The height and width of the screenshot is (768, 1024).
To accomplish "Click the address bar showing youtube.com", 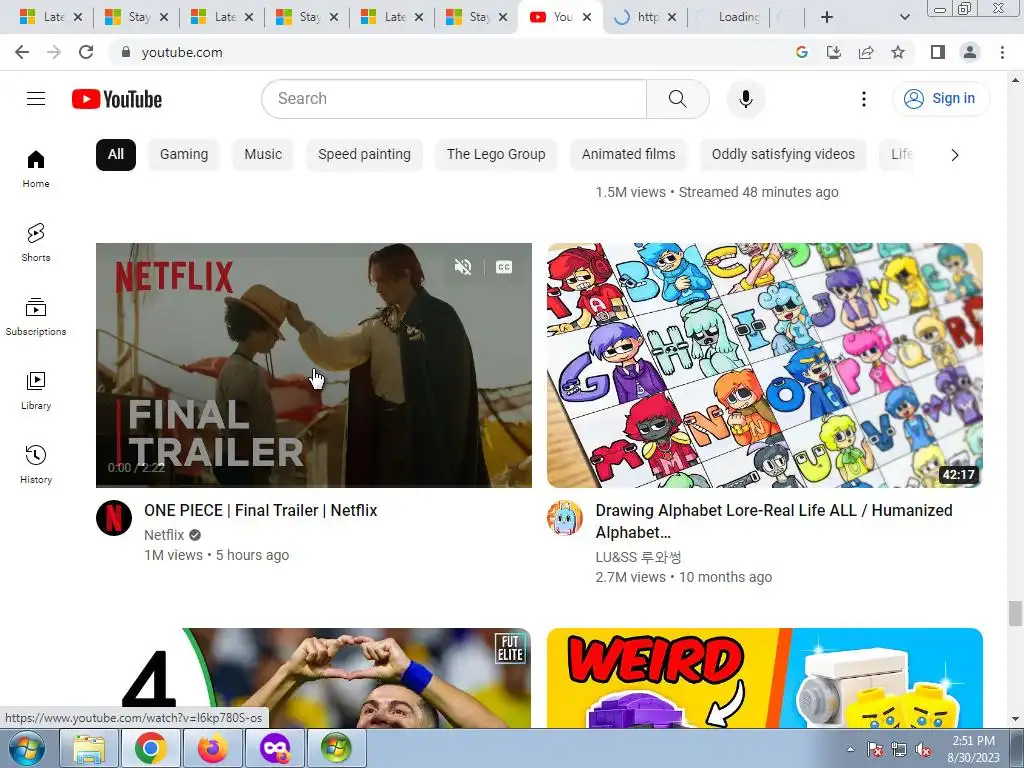I will 451,52.
